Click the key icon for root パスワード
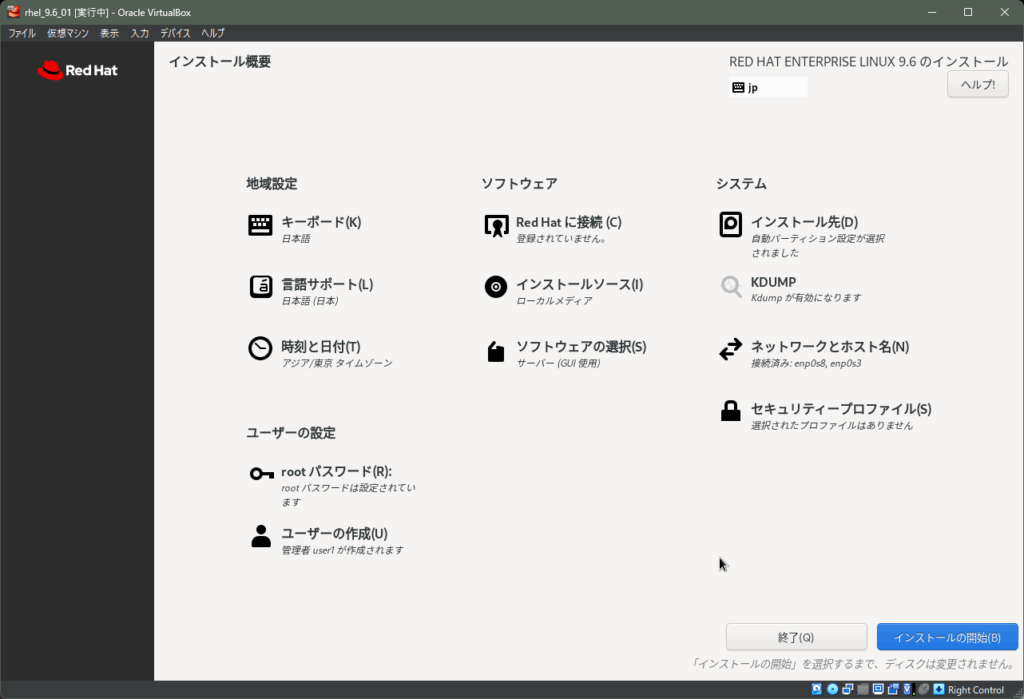The width and height of the screenshot is (1024, 699). point(262,474)
